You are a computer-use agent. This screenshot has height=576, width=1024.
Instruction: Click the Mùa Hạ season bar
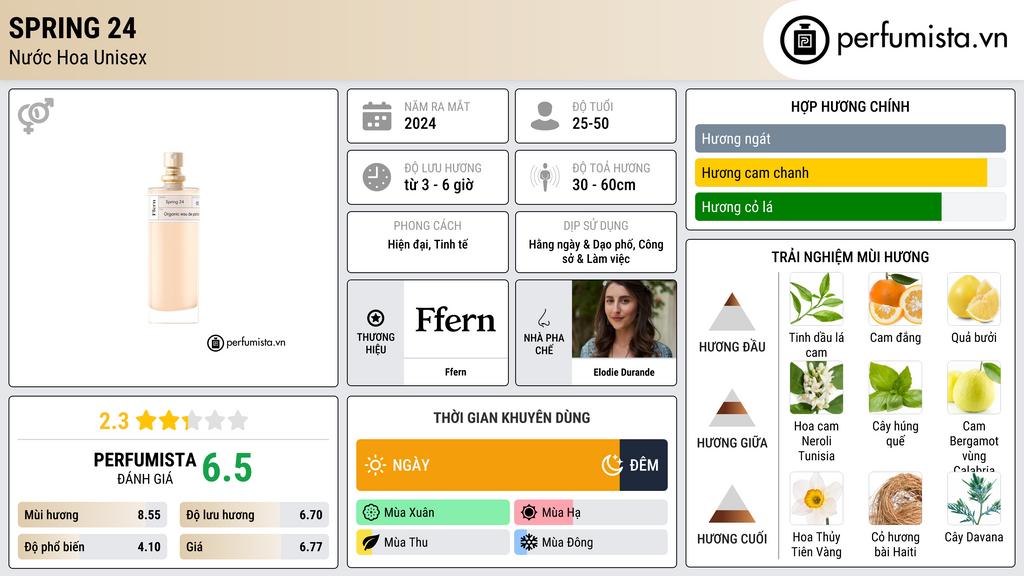[x=591, y=513]
